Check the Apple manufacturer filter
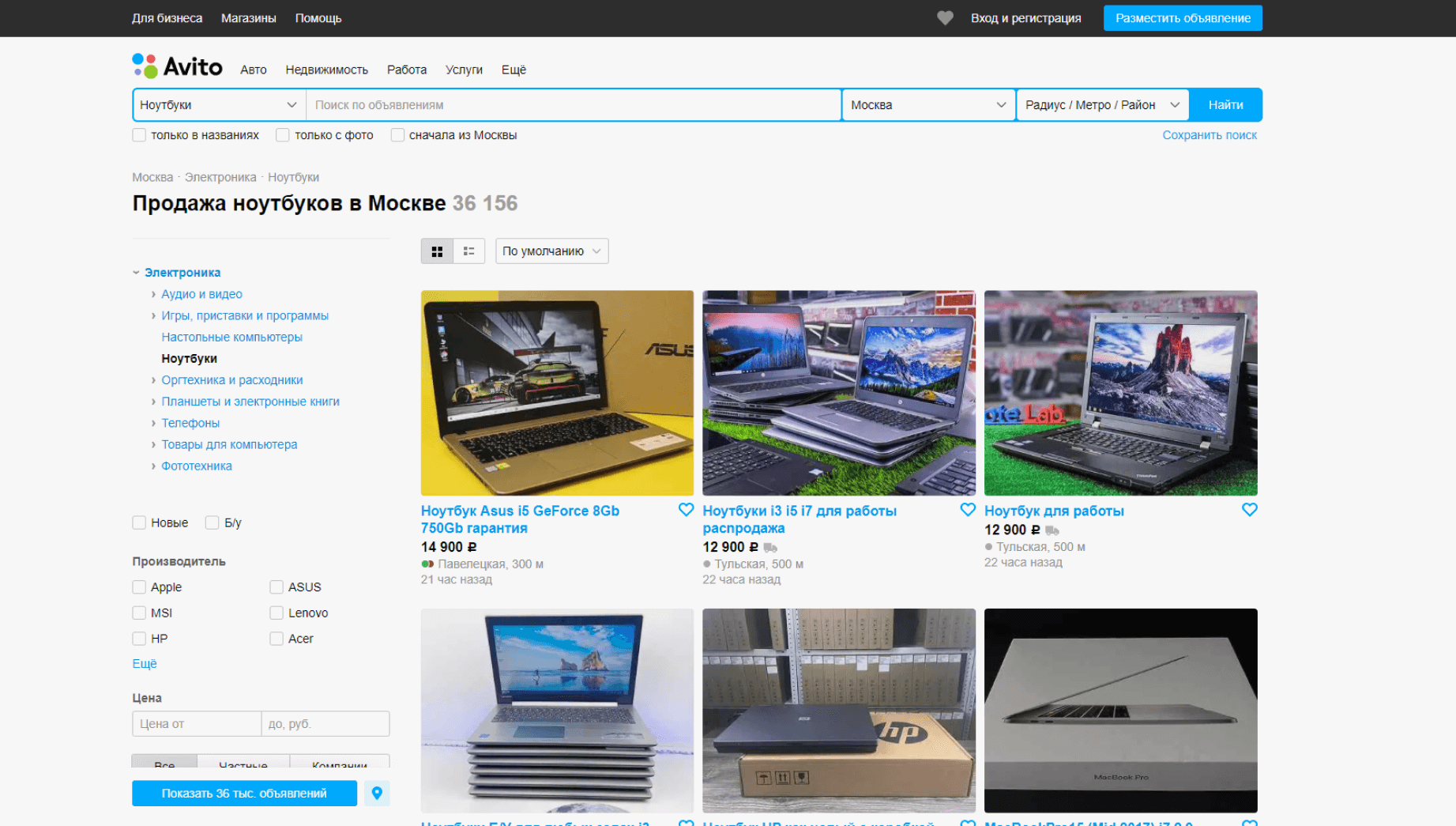 click(139, 587)
